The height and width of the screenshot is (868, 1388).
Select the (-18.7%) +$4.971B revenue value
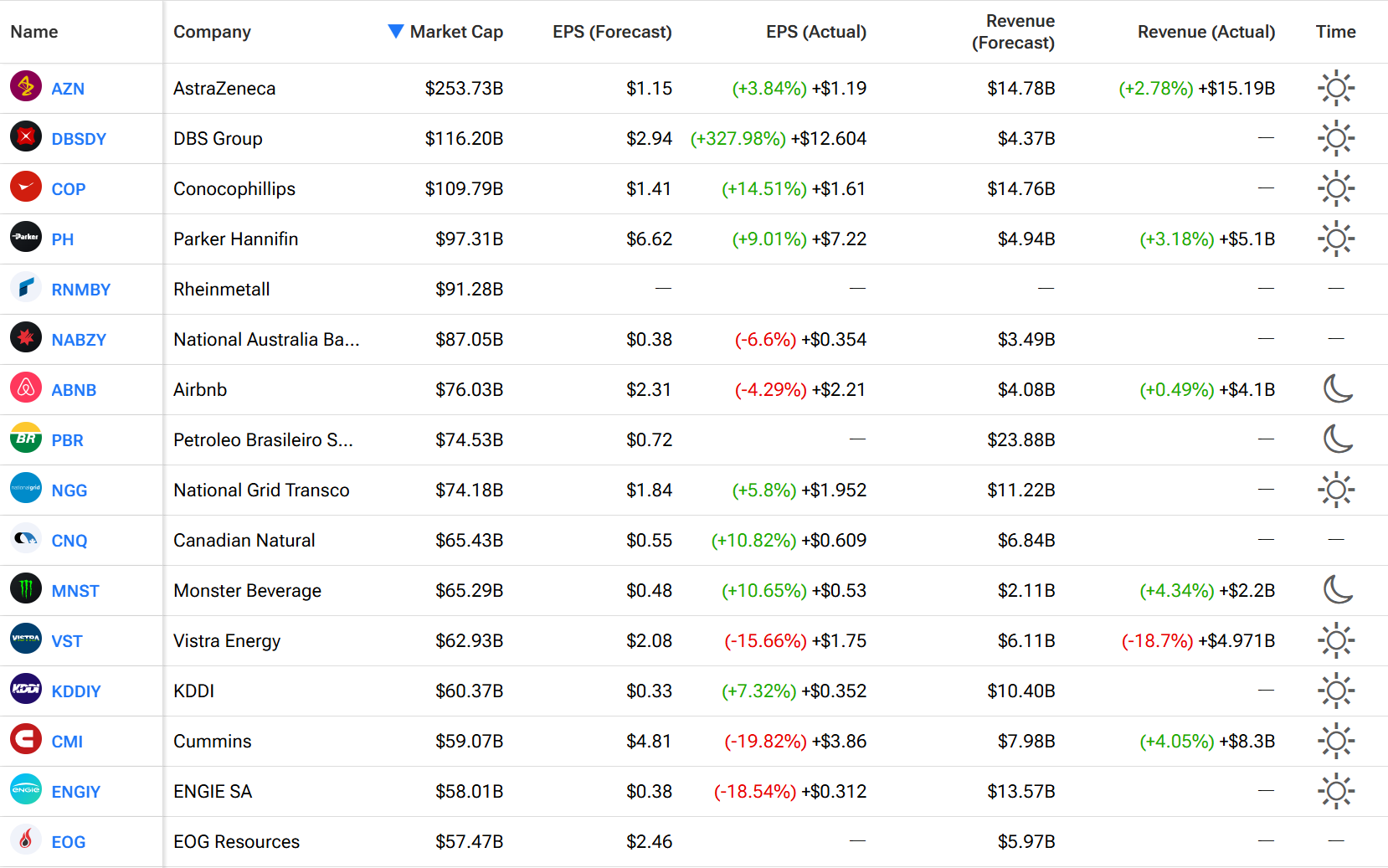[x=1198, y=640]
